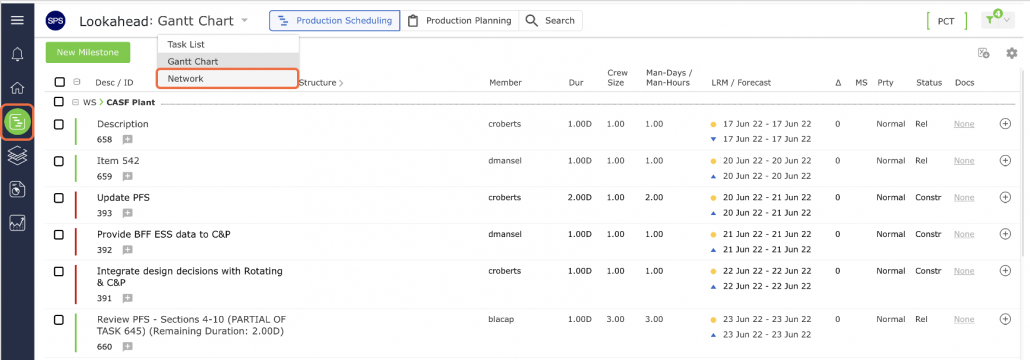Click the New Milestone button

(88, 53)
